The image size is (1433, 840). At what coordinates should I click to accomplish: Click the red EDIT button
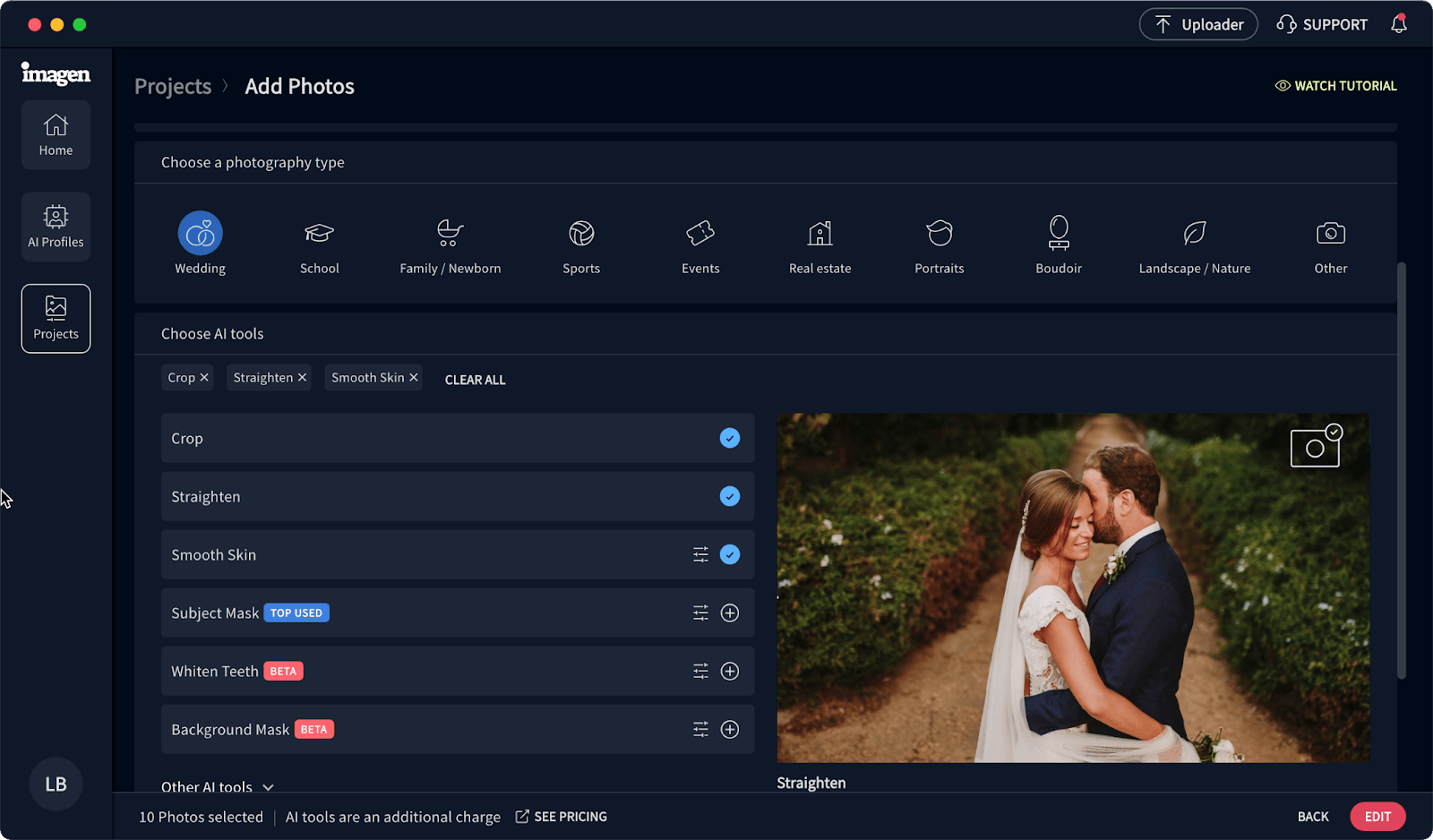[x=1377, y=817]
